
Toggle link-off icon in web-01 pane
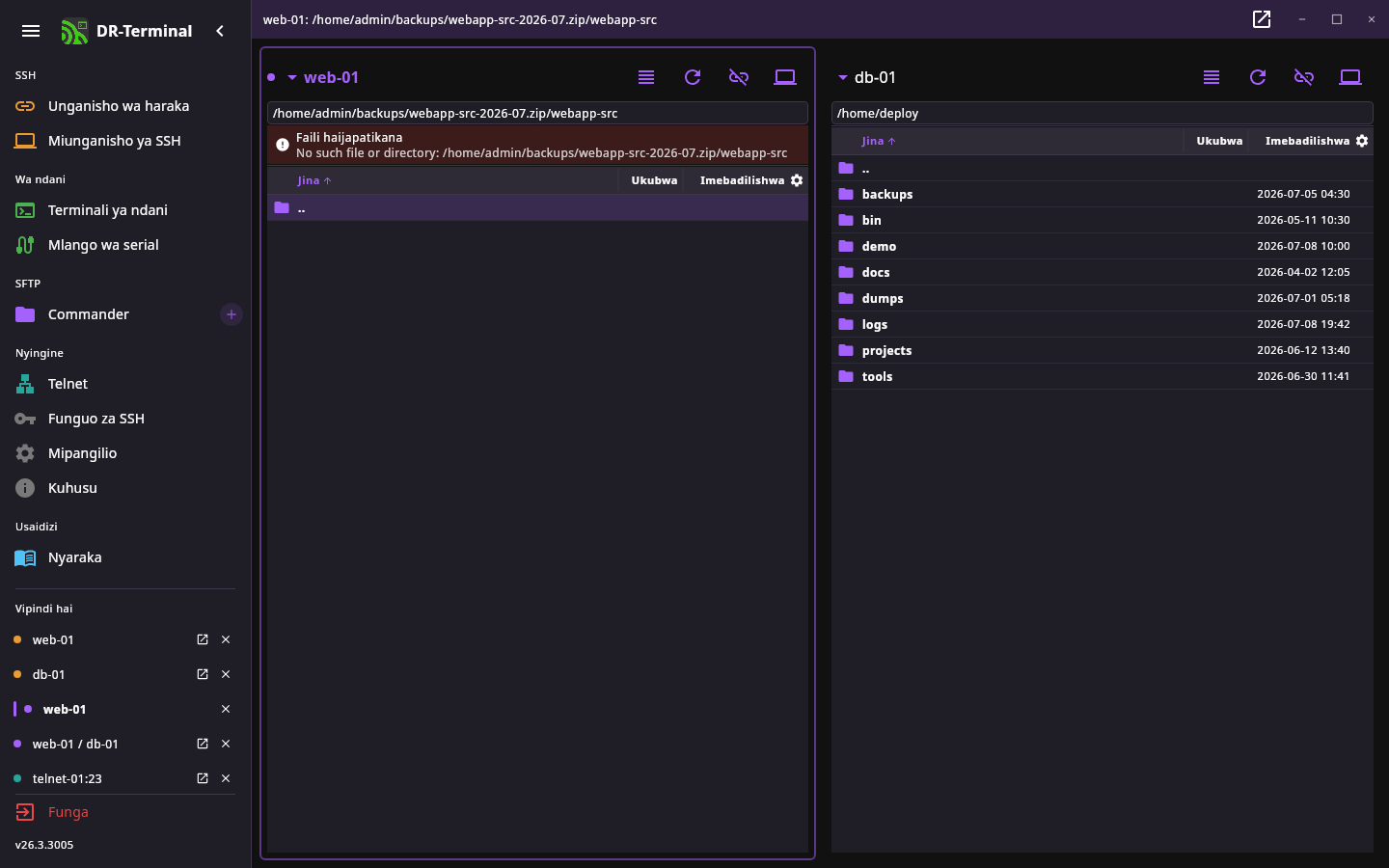coord(739,77)
